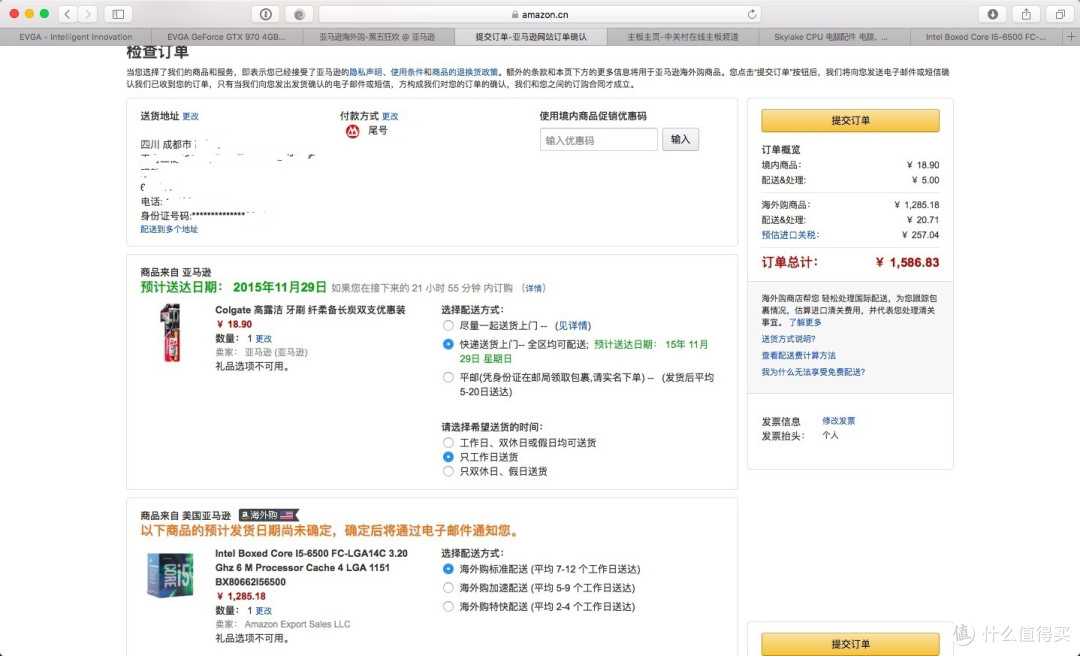
Task: Click the reload icon in address bar
Action: point(751,14)
